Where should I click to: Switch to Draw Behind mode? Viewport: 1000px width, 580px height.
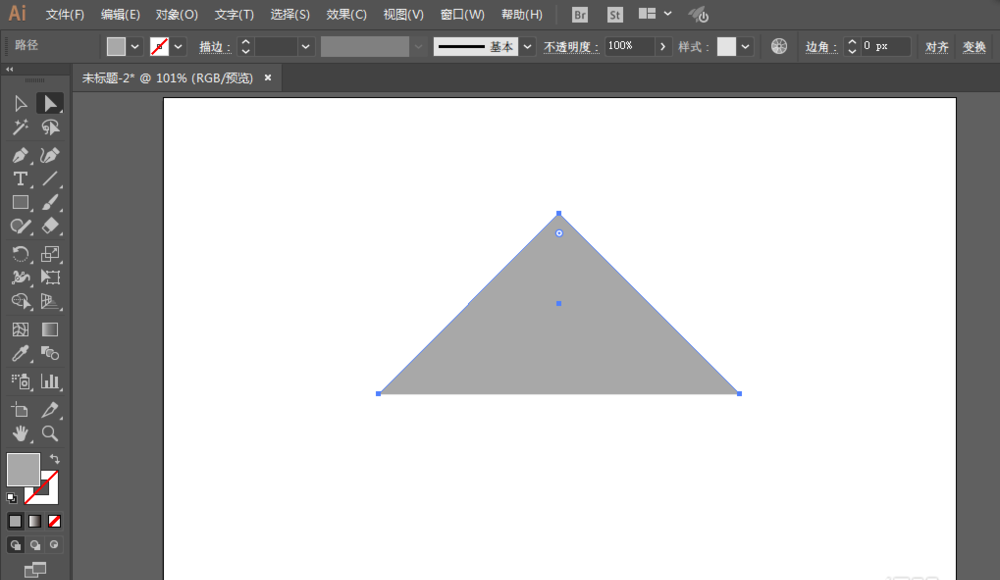(x=35, y=545)
